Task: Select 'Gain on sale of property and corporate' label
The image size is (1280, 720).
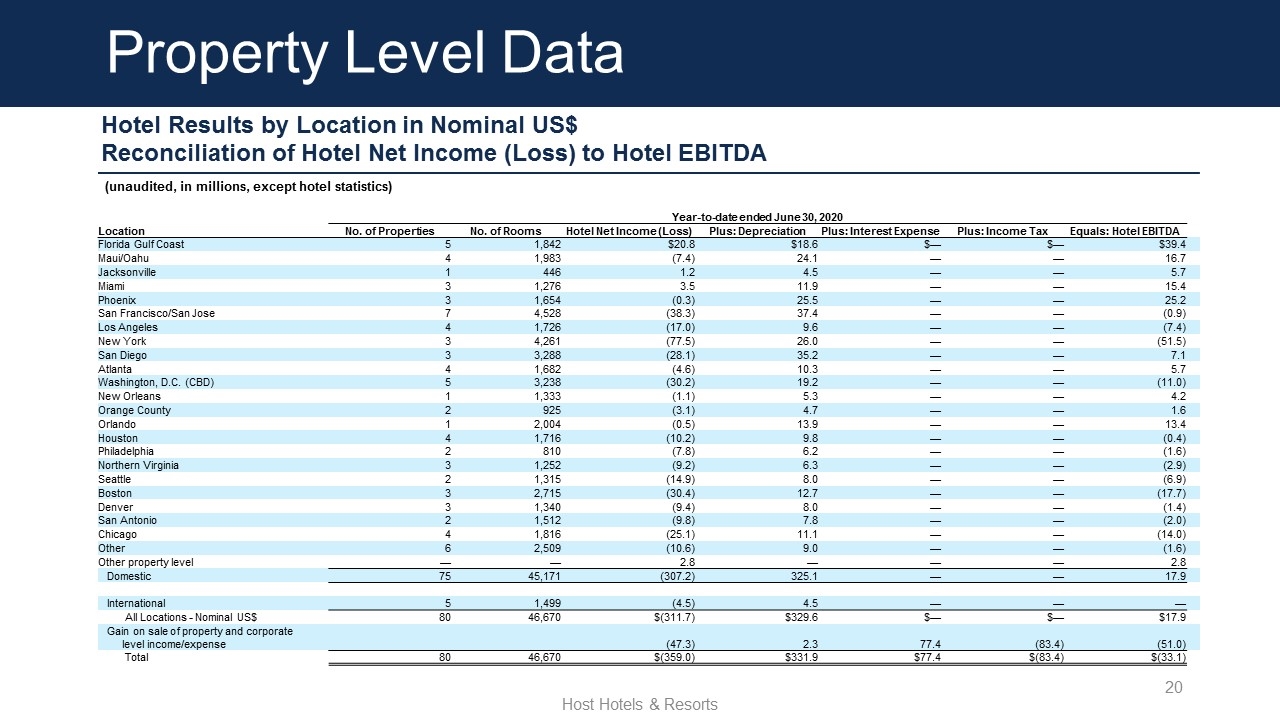Action: (200, 631)
